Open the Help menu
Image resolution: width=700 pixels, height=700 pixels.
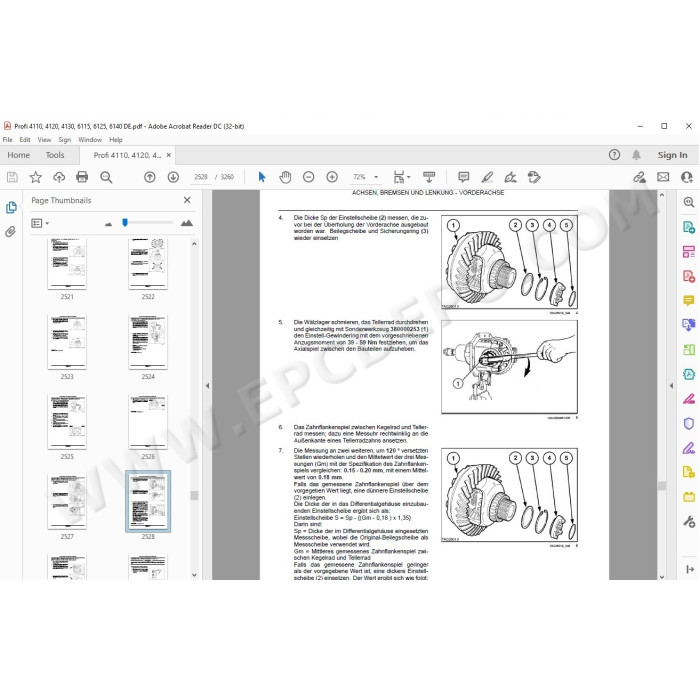[x=116, y=140]
